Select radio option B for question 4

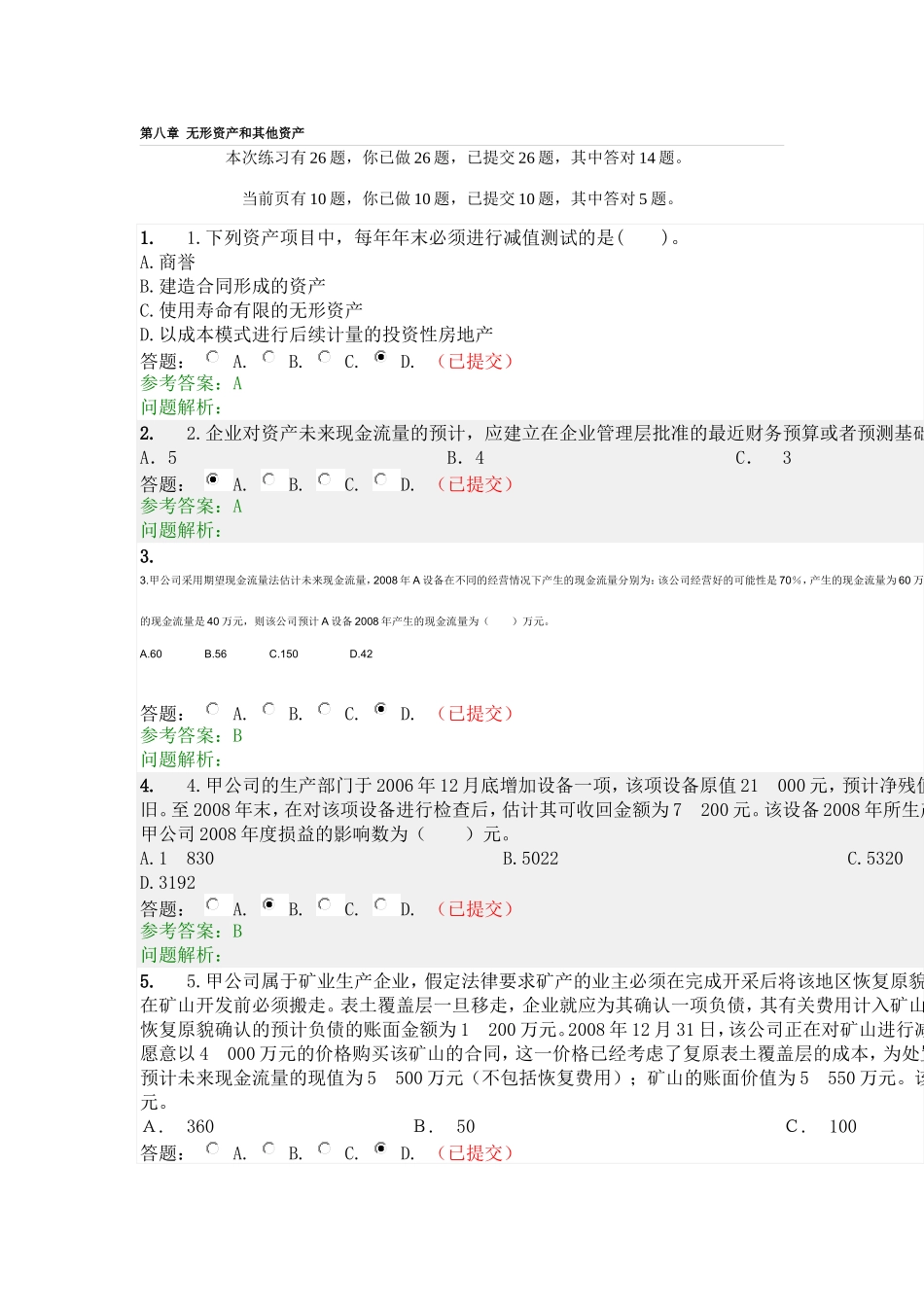269,904
